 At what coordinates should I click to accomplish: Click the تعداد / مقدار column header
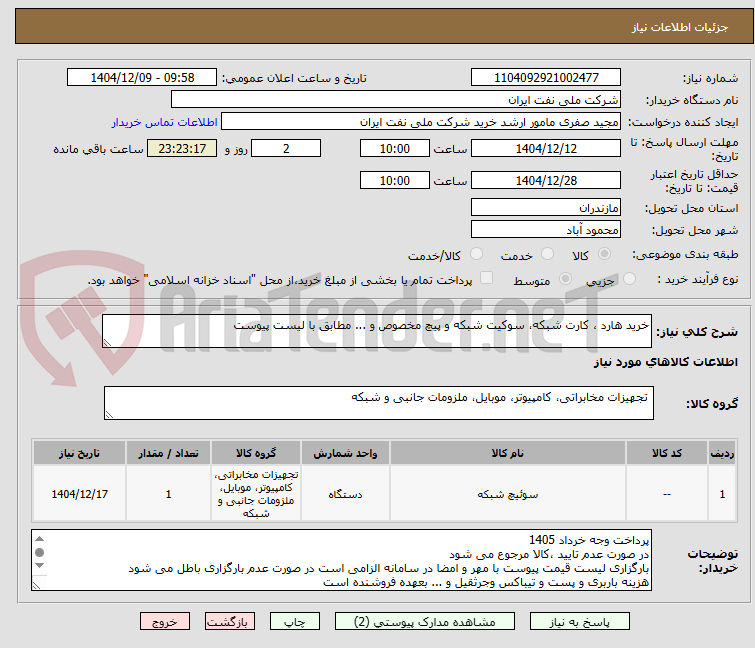pyautogui.click(x=169, y=453)
